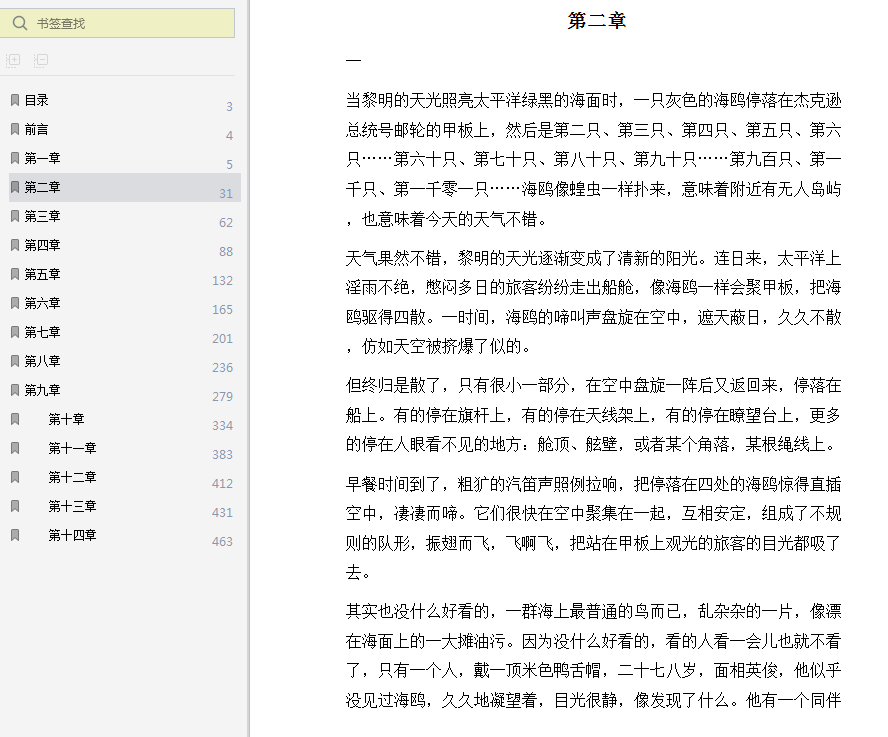Click page number 412 for 第十二章
The width and height of the screenshot is (888, 737).
click(x=223, y=484)
